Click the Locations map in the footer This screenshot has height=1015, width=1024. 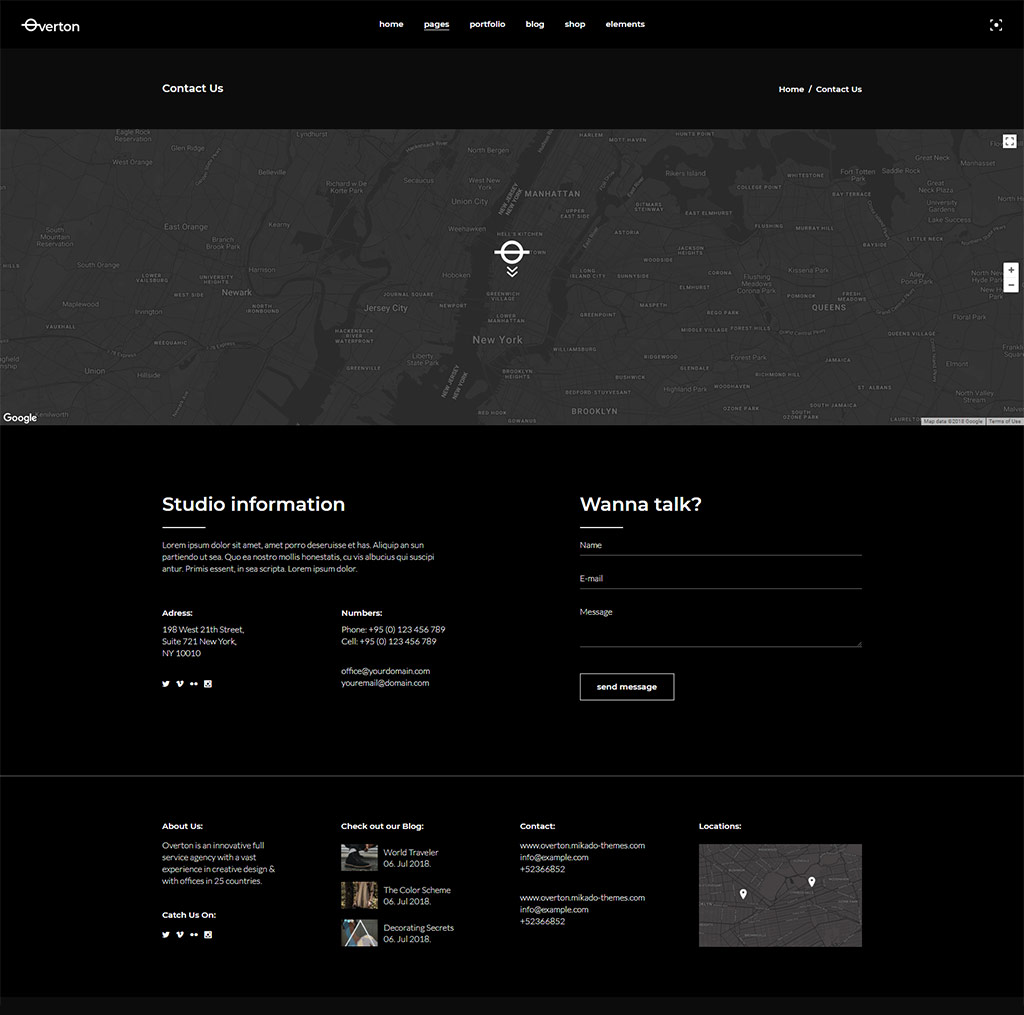coord(780,895)
